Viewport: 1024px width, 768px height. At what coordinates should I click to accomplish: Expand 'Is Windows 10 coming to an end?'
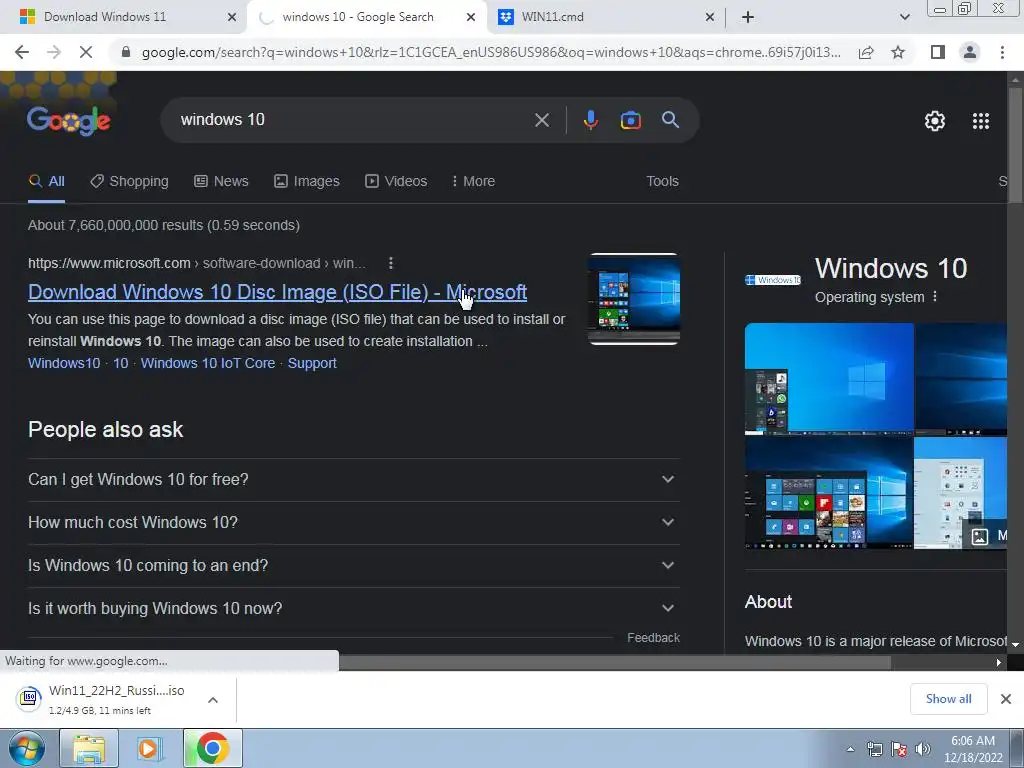point(354,566)
